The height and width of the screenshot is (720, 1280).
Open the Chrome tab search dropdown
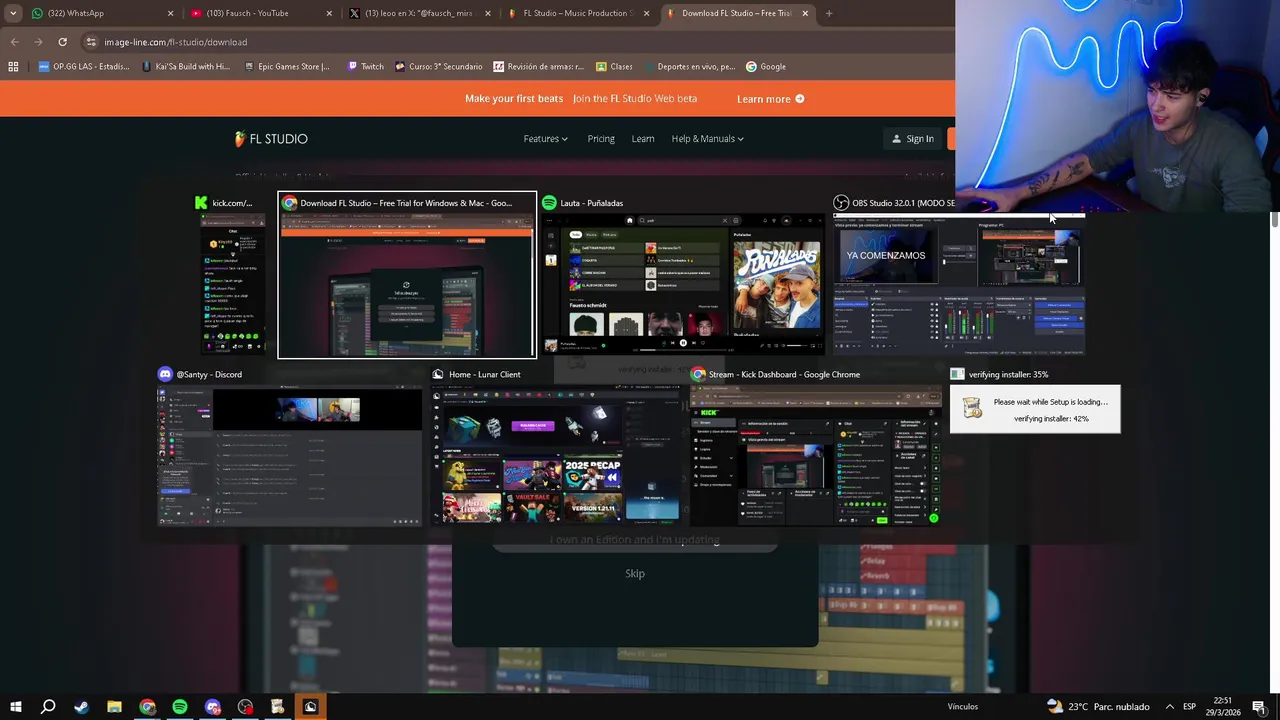(x=13, y=13)
